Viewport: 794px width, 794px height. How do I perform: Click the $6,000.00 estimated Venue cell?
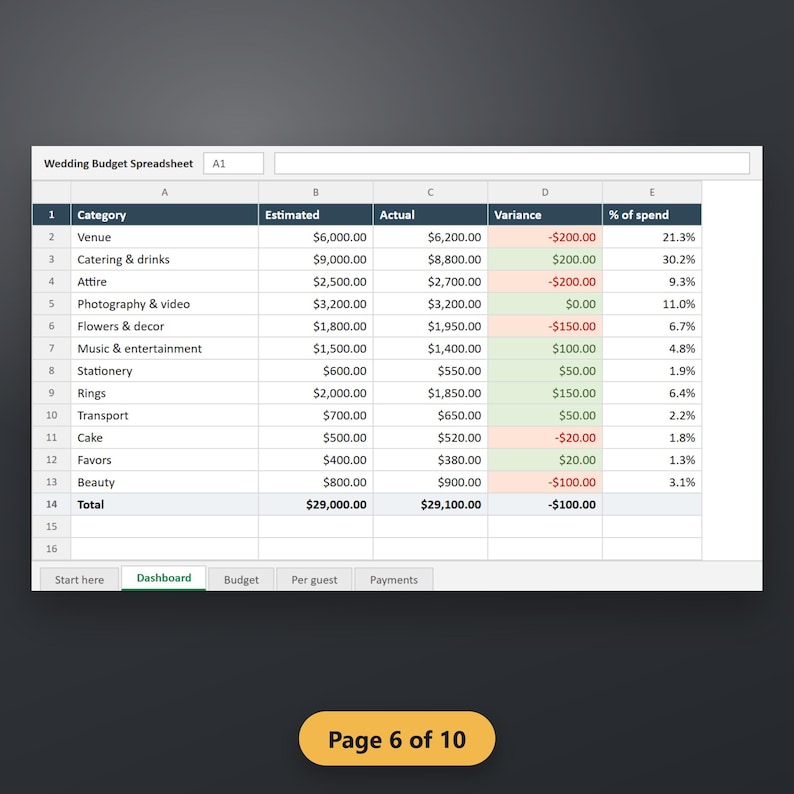315,237
